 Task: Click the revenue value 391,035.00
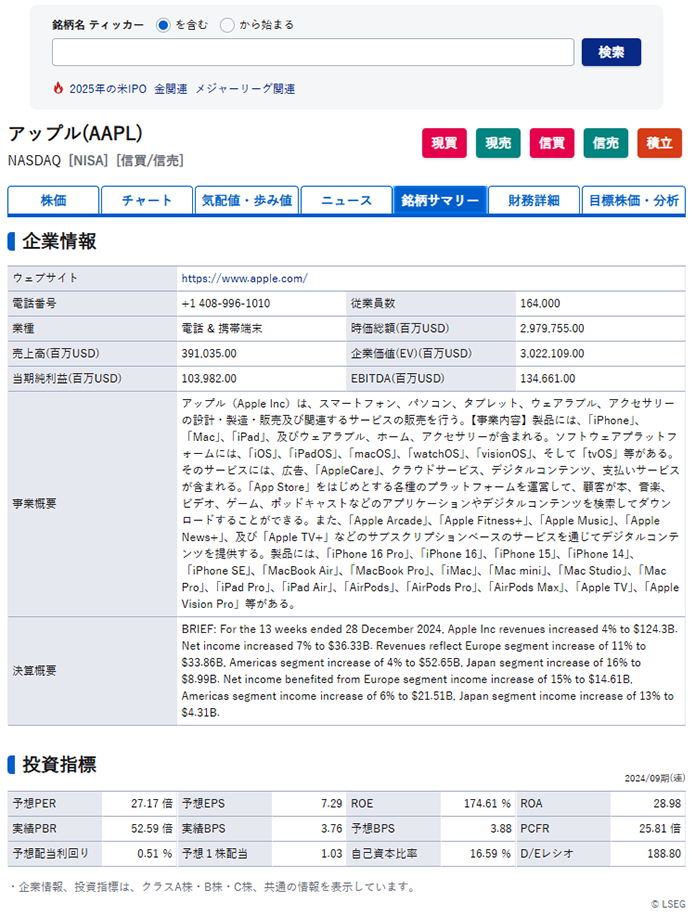point(209,354)
